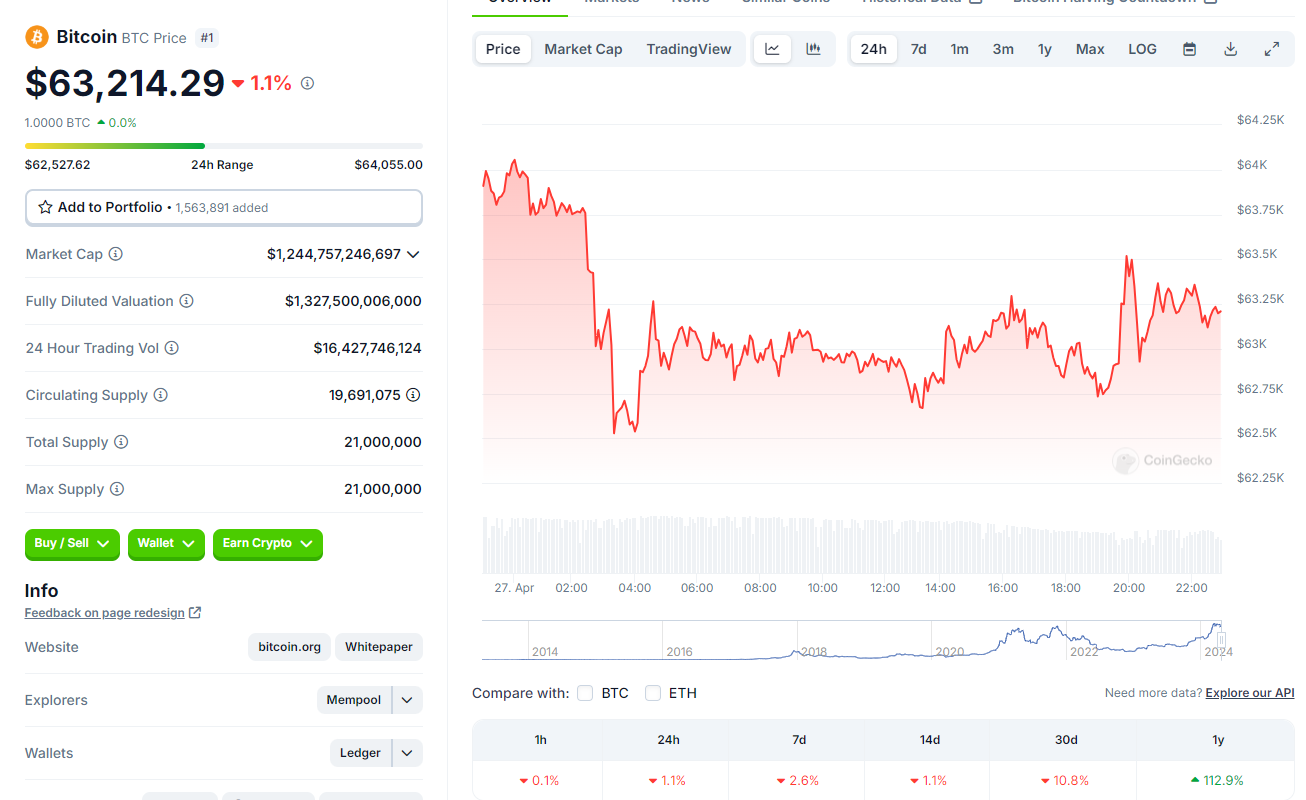The image size is (1306, 800).
Task: Expand the Mempool explorers dropdown arrow
Action: point(407,700)
